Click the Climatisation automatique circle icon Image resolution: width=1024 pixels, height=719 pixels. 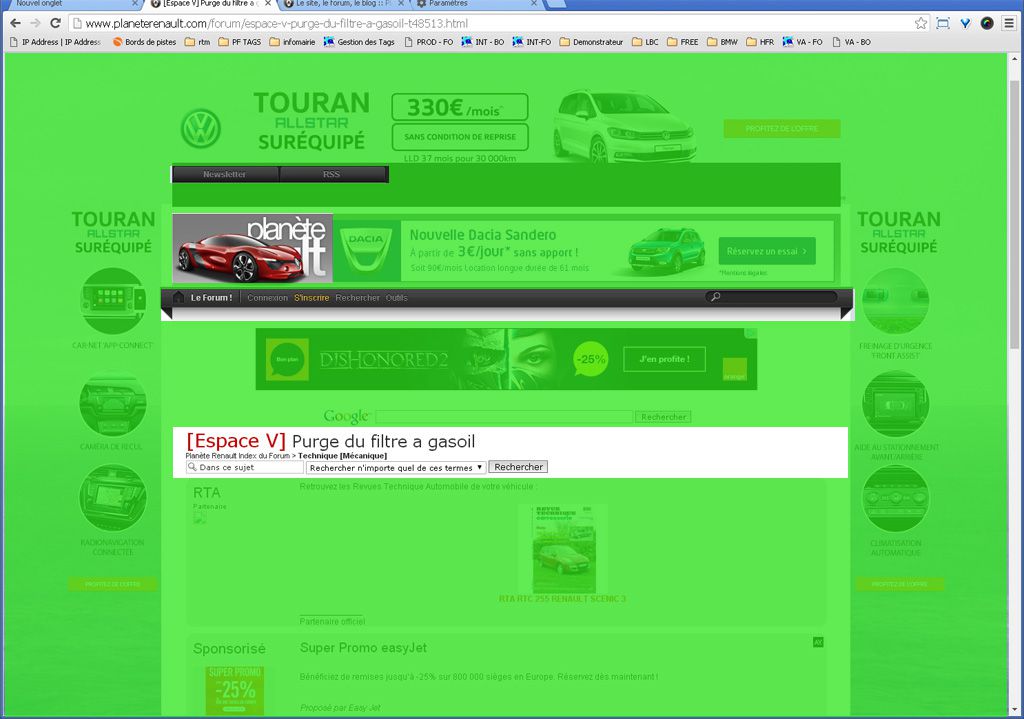point(895,498)
